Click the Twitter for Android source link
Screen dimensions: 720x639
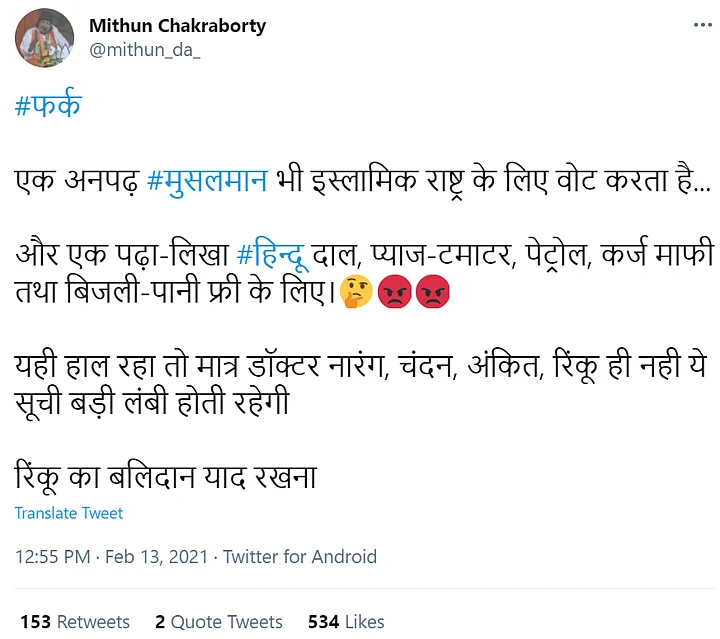click(299, 557)
